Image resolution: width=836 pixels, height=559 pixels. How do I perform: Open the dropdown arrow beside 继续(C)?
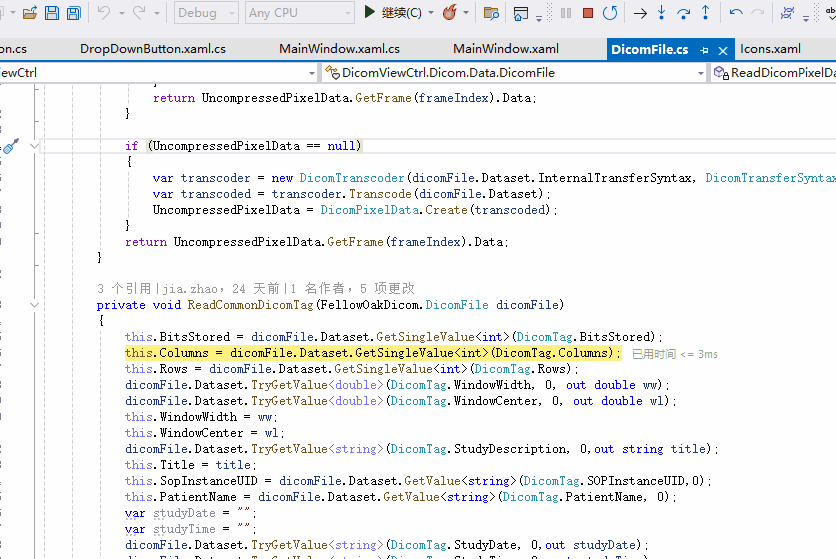coord(431,13)
